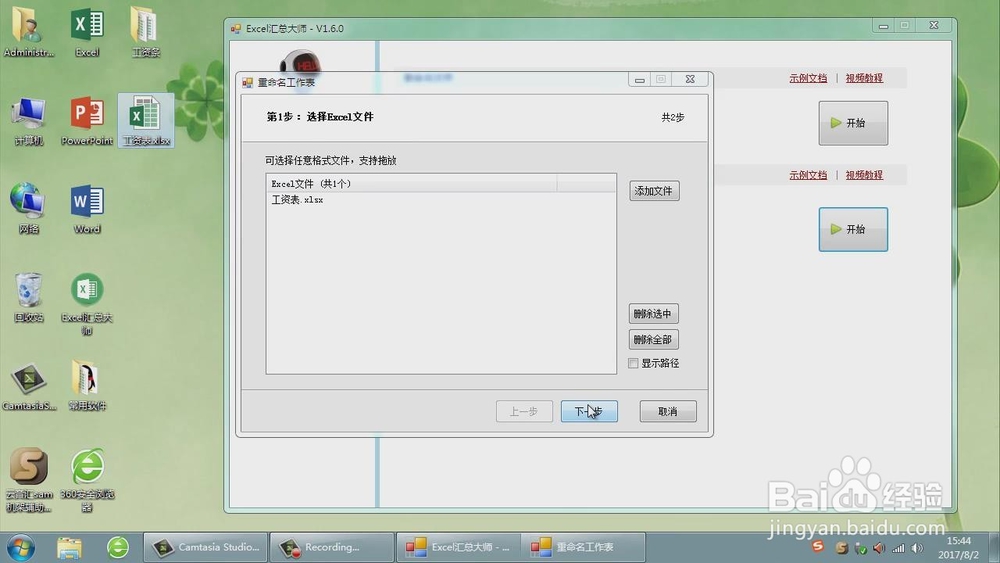Enable the 显示路径 checkbox

tap(633, 363)
